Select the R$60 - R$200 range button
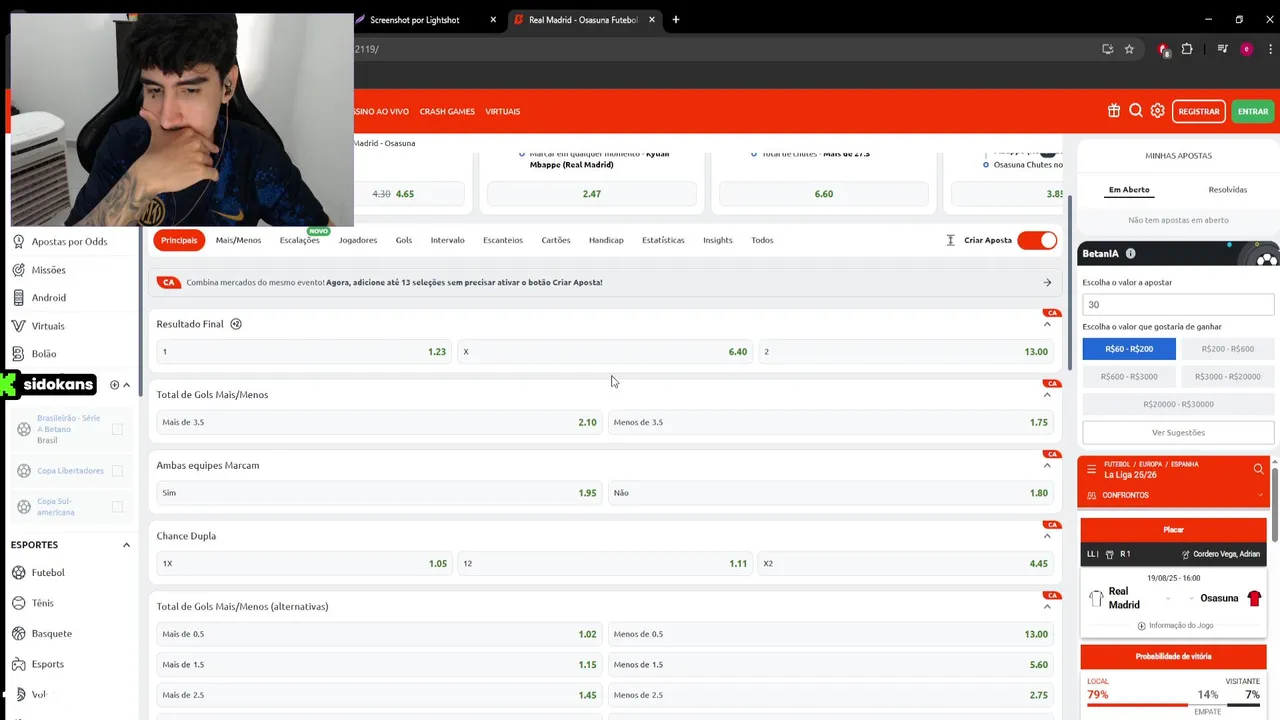The image size is (1280, 720). click(1129, 349)
